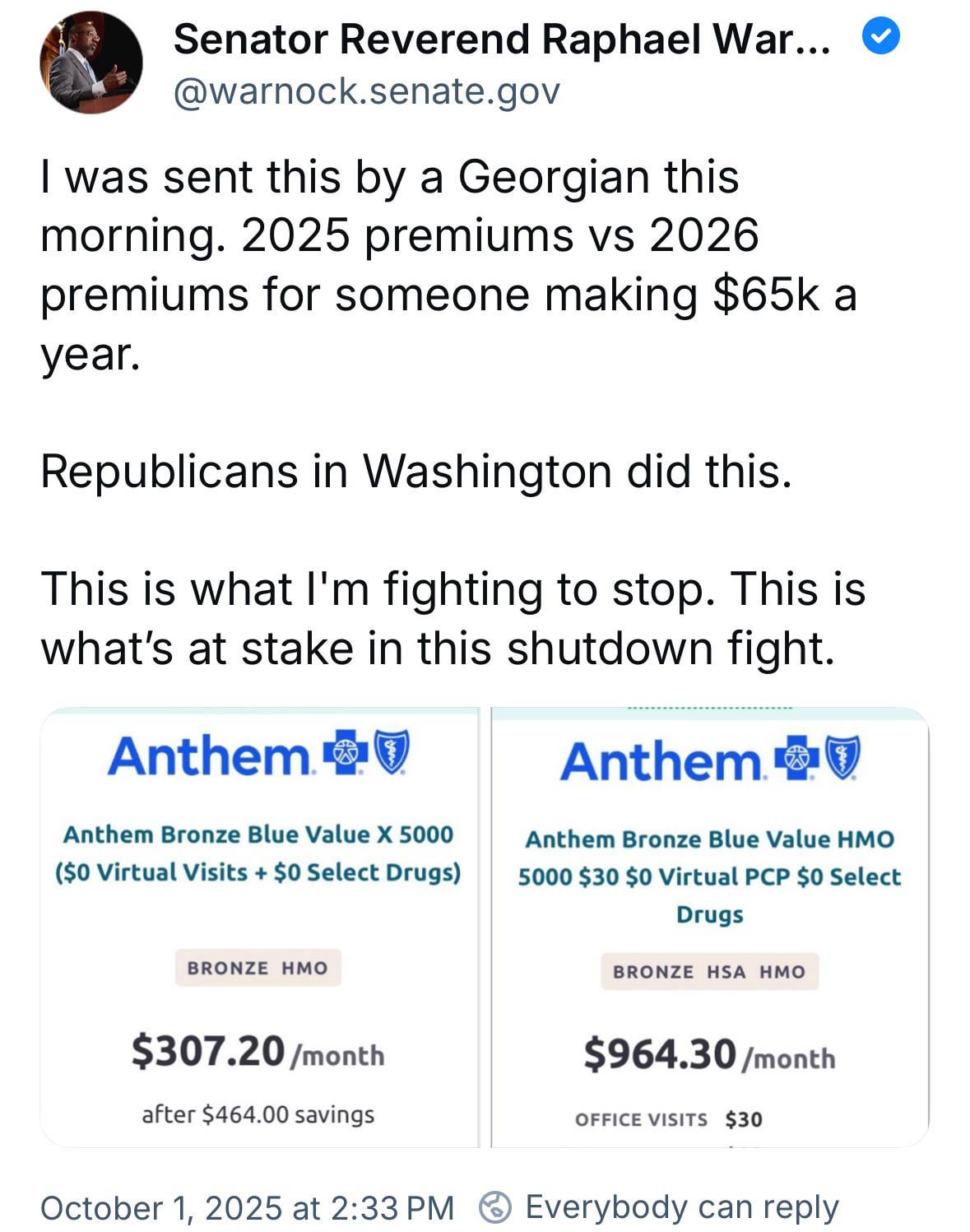This screenshot has height=1232, width=970.
Task: Open the $307.20/month premium image
Action: pyautogui.click(x=258, y=1053)
